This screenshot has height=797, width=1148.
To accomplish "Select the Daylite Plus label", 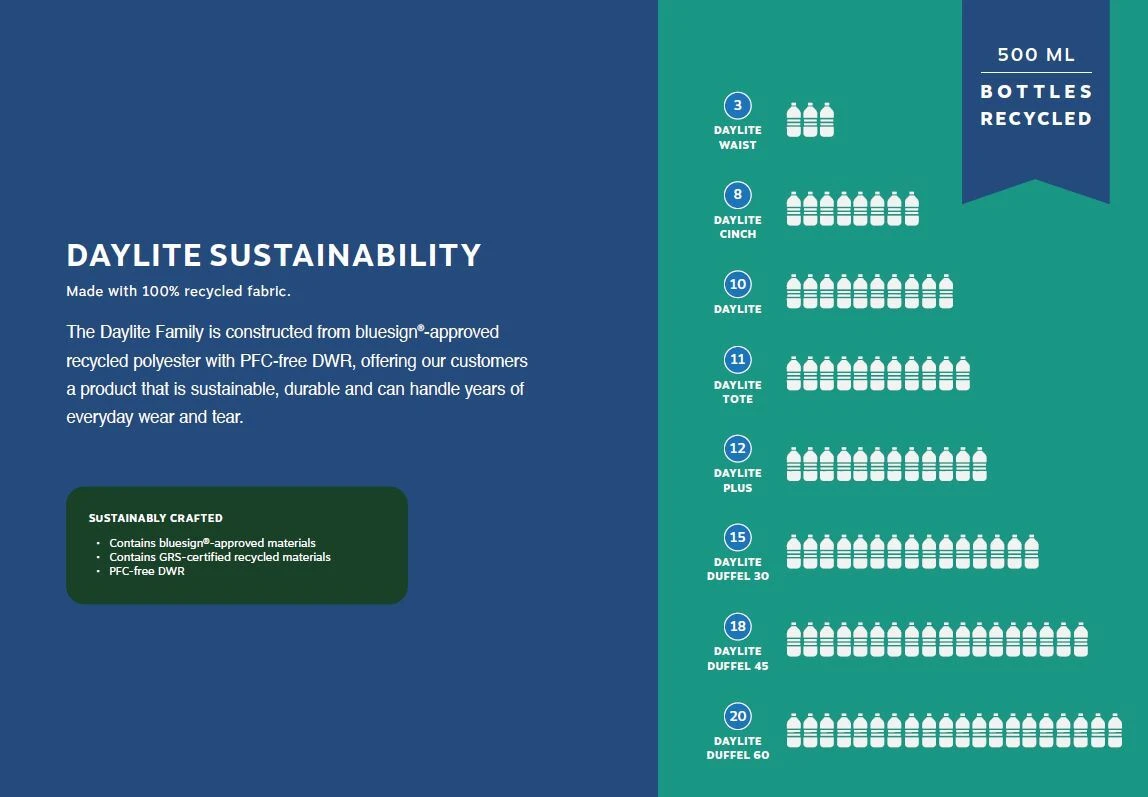I will tap(738, 481).
